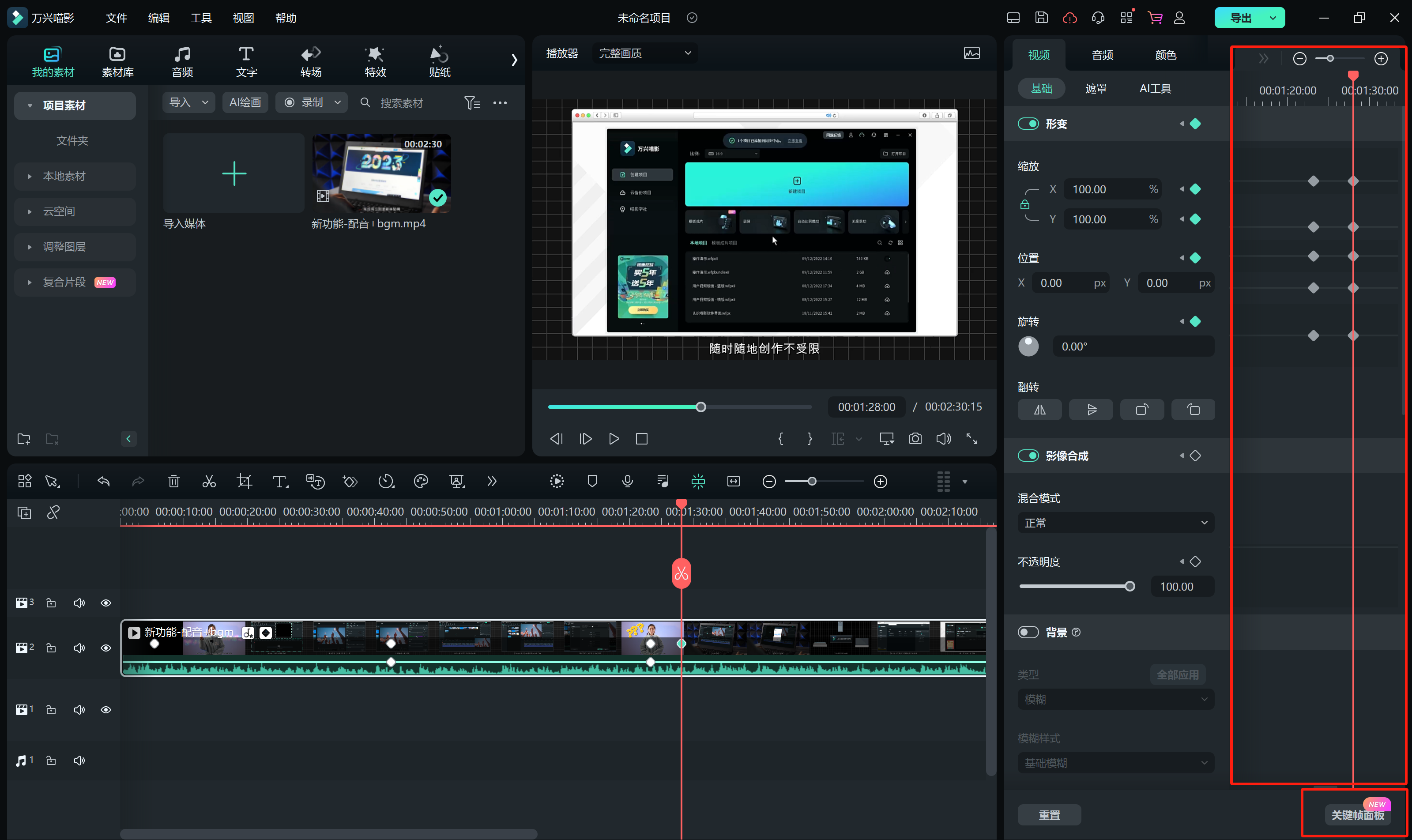This screenshot has height=840, width=1412.
Task: Open the 混合模式 正常 blend mode dropdown
Action: pos(1115,523)
